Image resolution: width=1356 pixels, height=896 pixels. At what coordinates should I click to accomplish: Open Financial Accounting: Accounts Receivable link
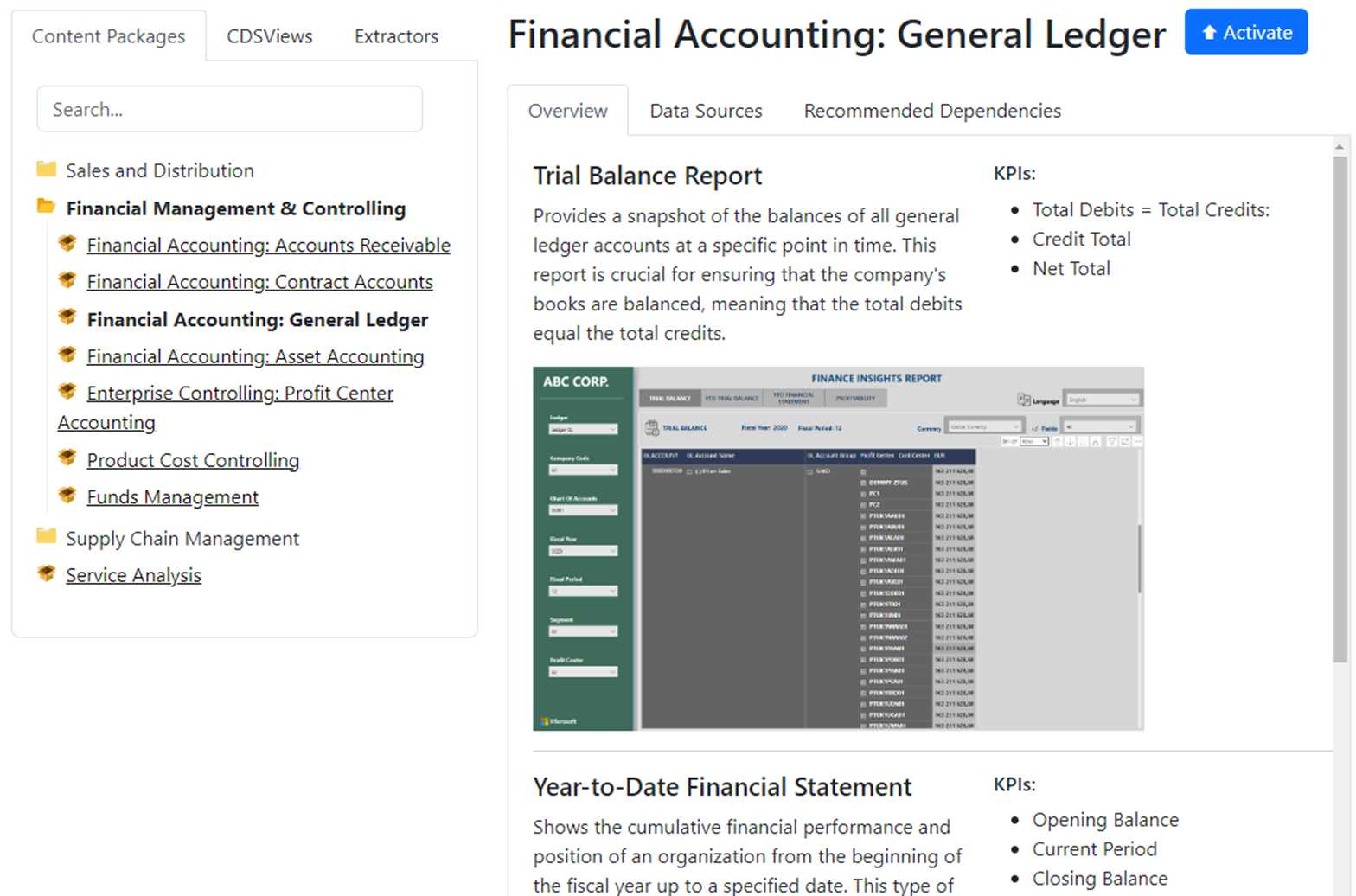[268, 246]
